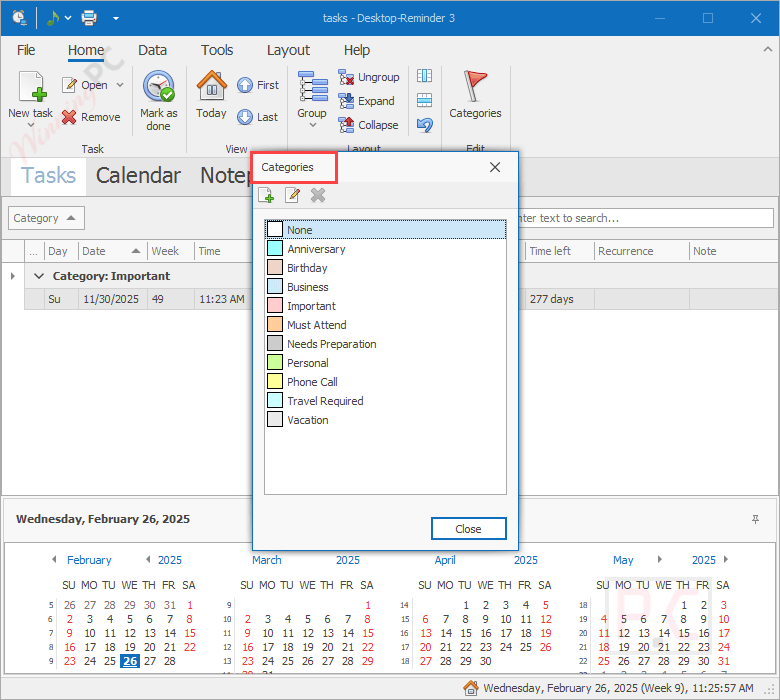Click the printer icon in title bar
The height and width of the screenshot is (700, 780).
pos(89,18)
